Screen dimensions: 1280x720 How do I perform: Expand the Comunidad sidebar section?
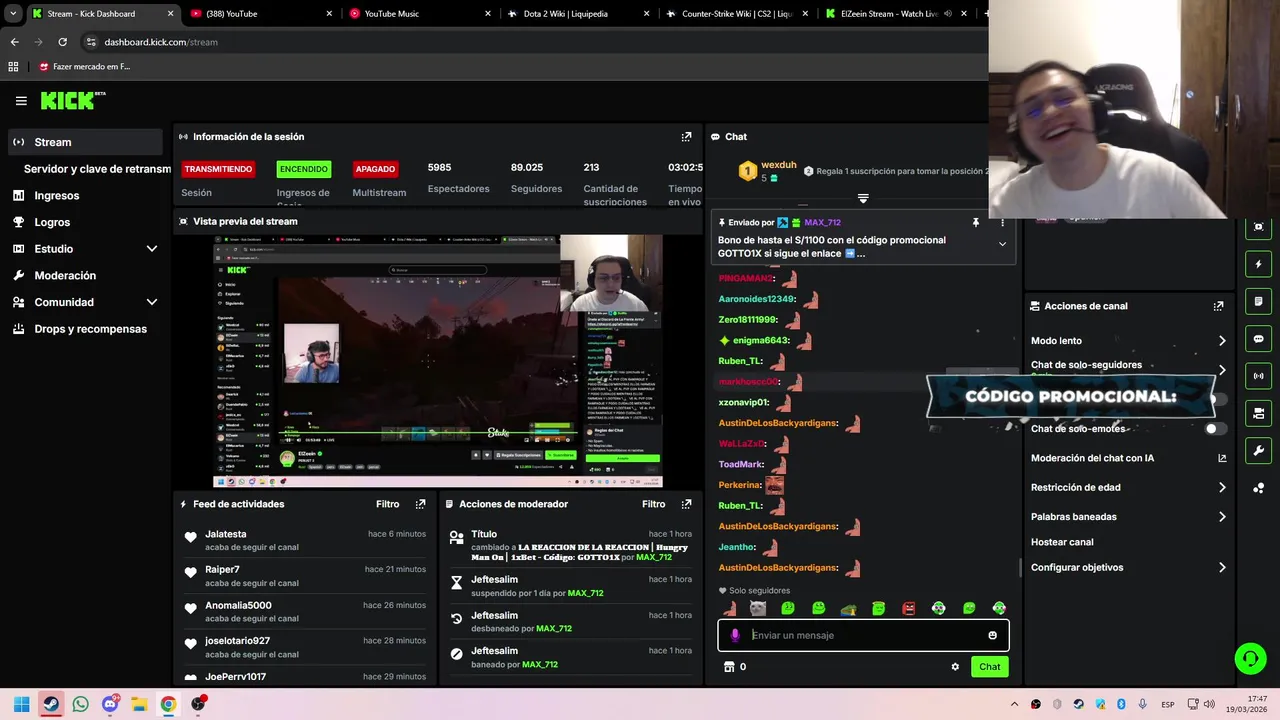(151, 302)
